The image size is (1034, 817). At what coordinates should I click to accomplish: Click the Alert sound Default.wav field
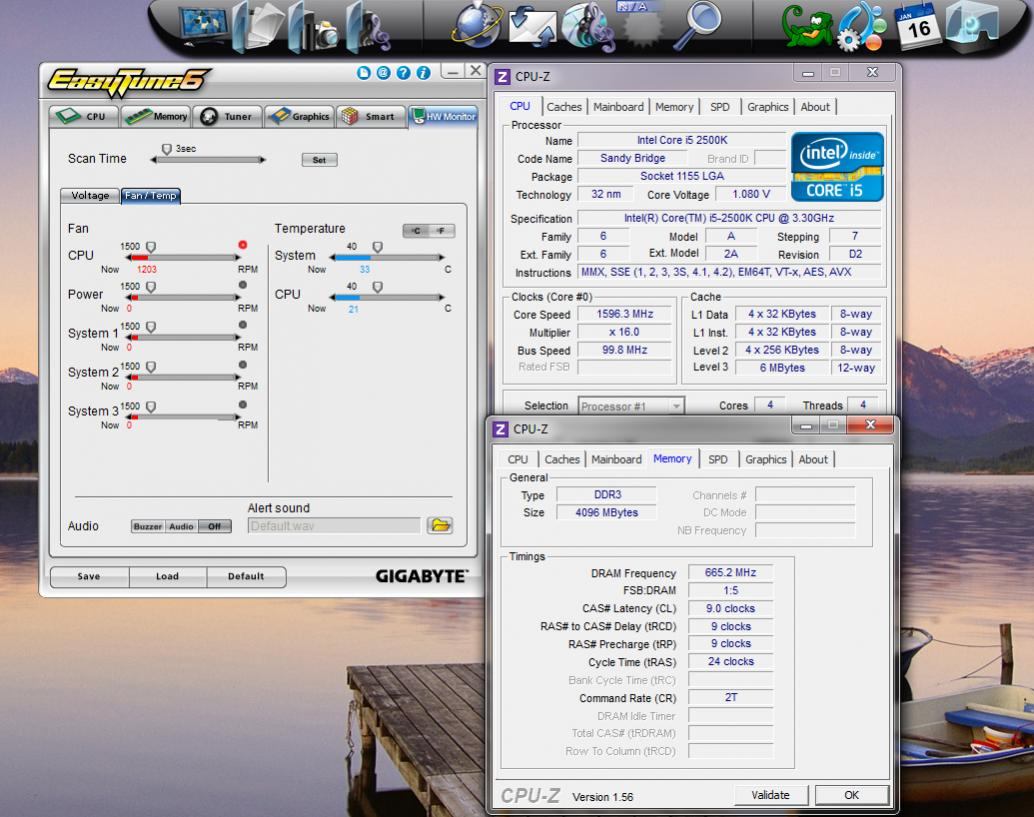pos(334,526)
